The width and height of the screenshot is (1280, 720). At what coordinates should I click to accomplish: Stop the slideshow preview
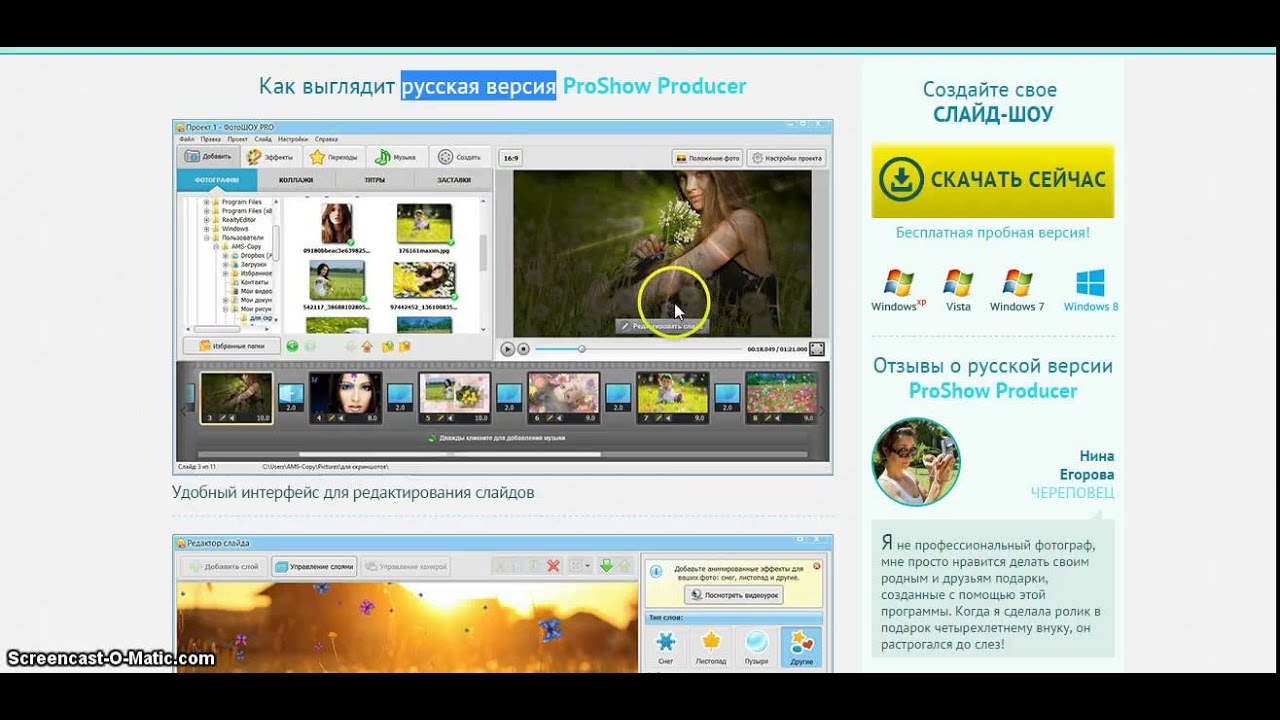[523, 349]
